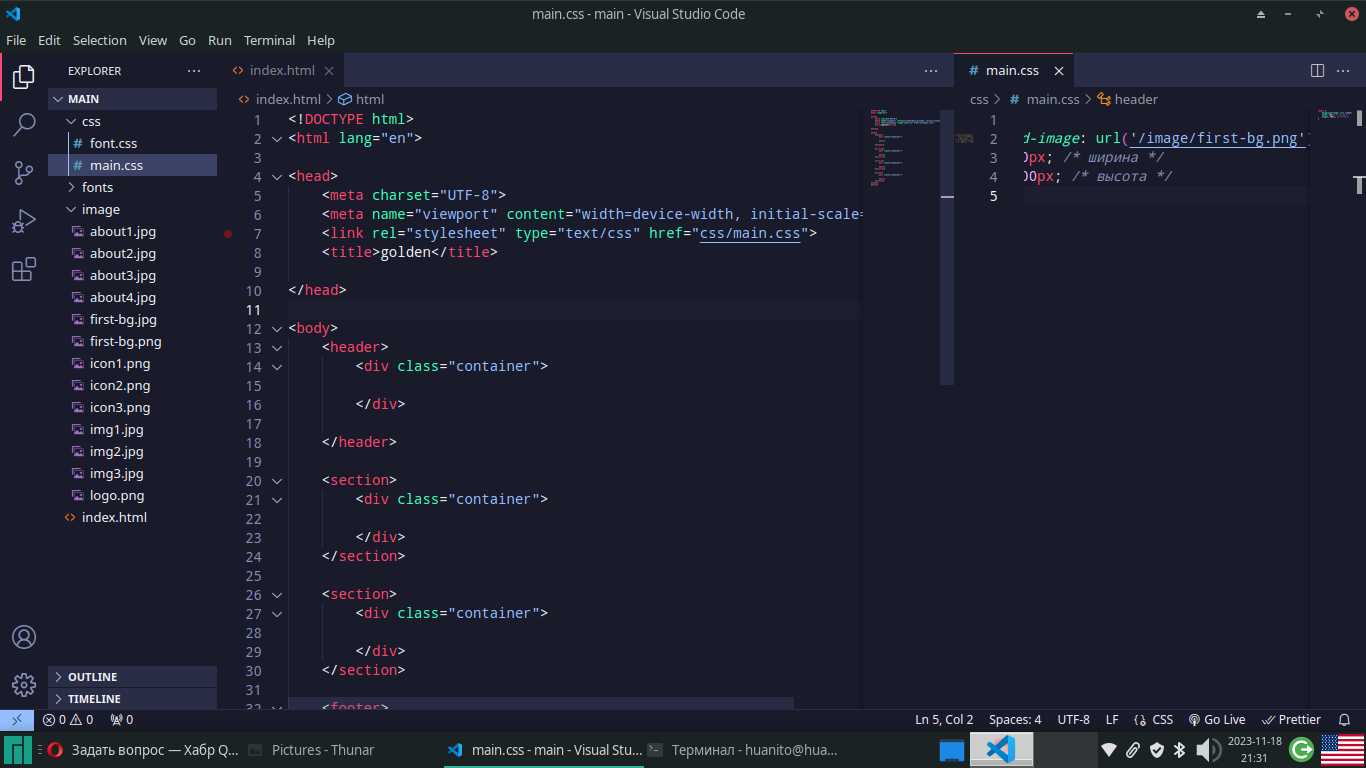
Task: Fold the header tag at line 13
Action: (x=277, y=348)
